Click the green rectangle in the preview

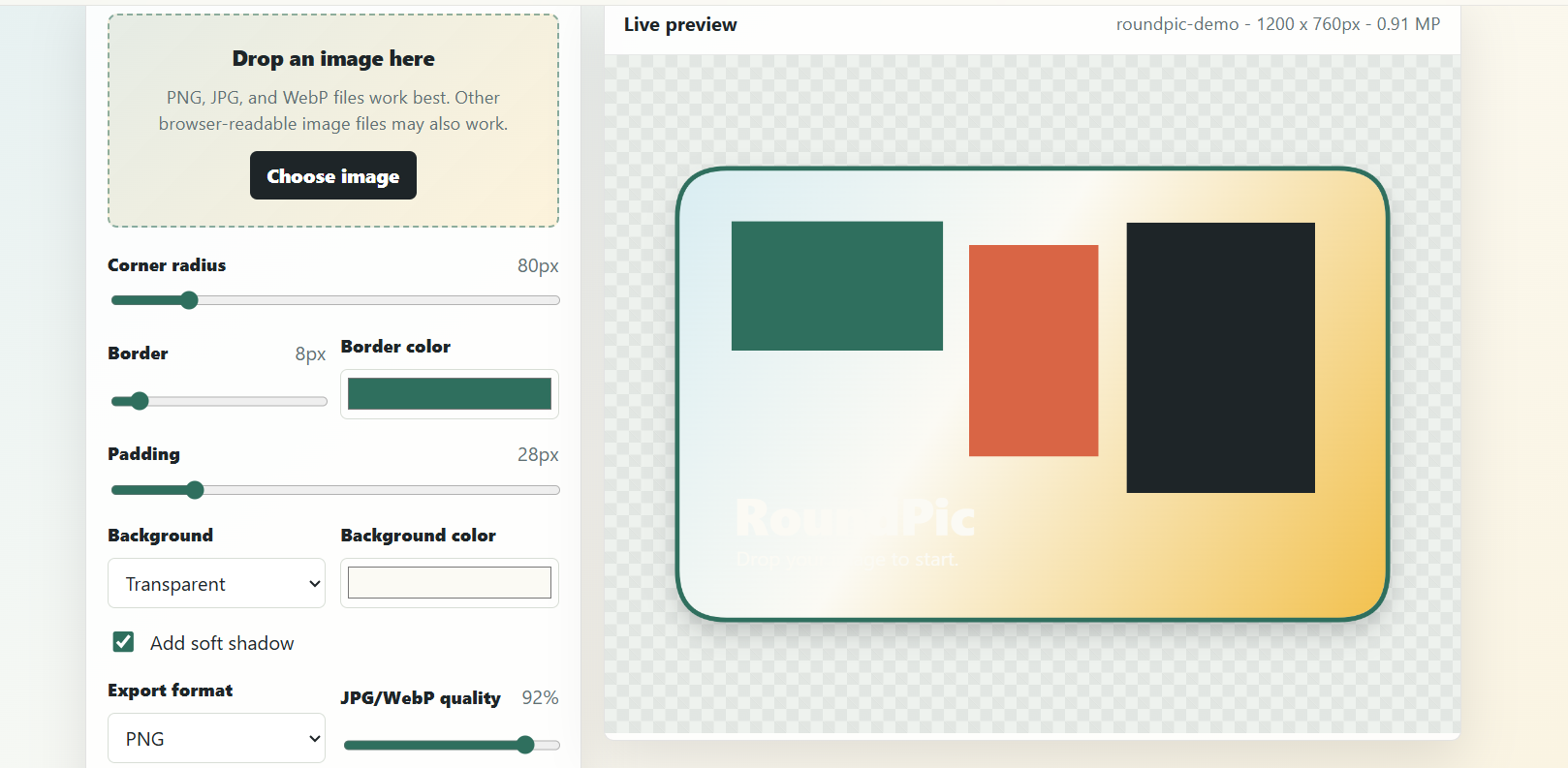(837, 286)
